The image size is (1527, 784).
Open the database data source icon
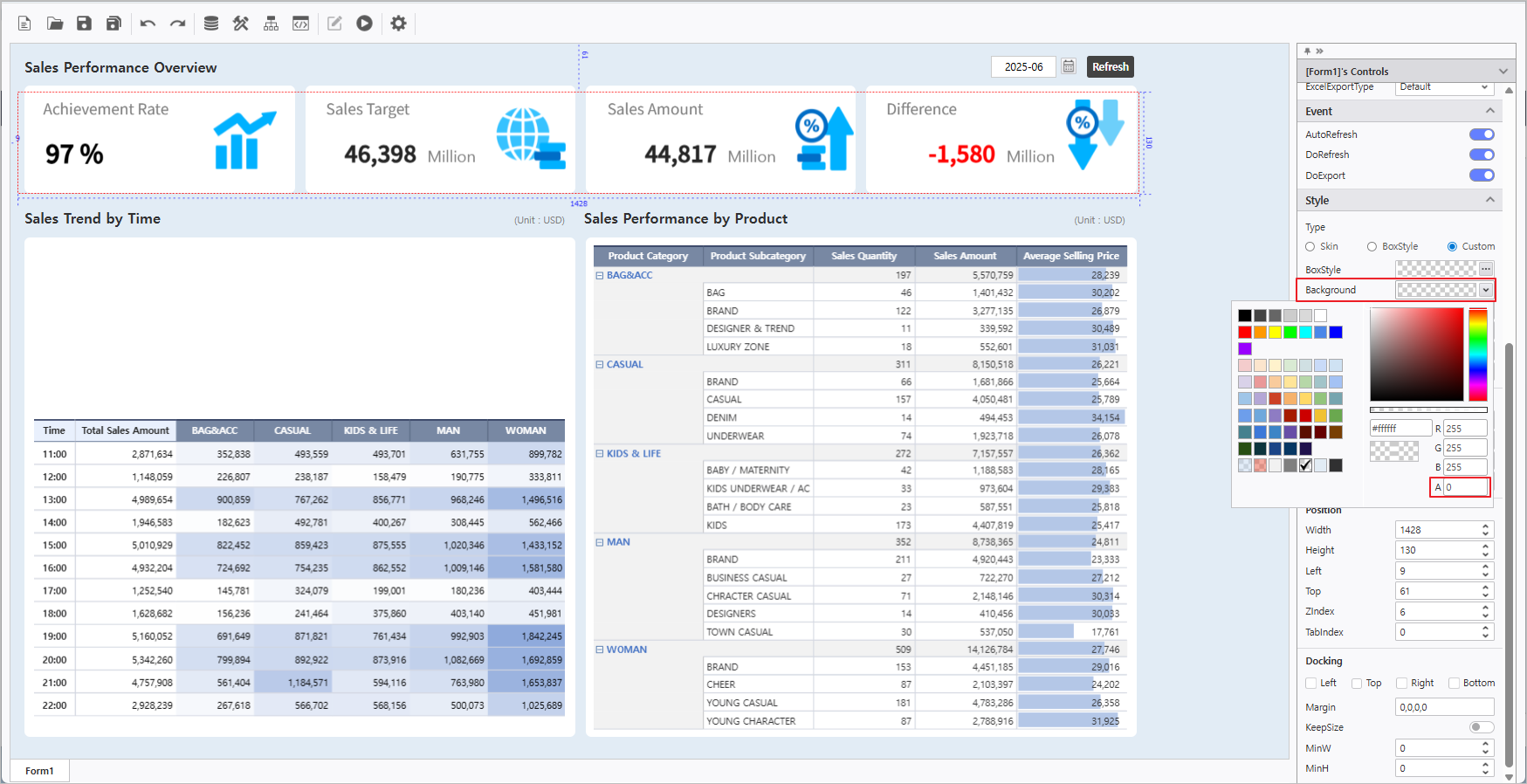211,24
